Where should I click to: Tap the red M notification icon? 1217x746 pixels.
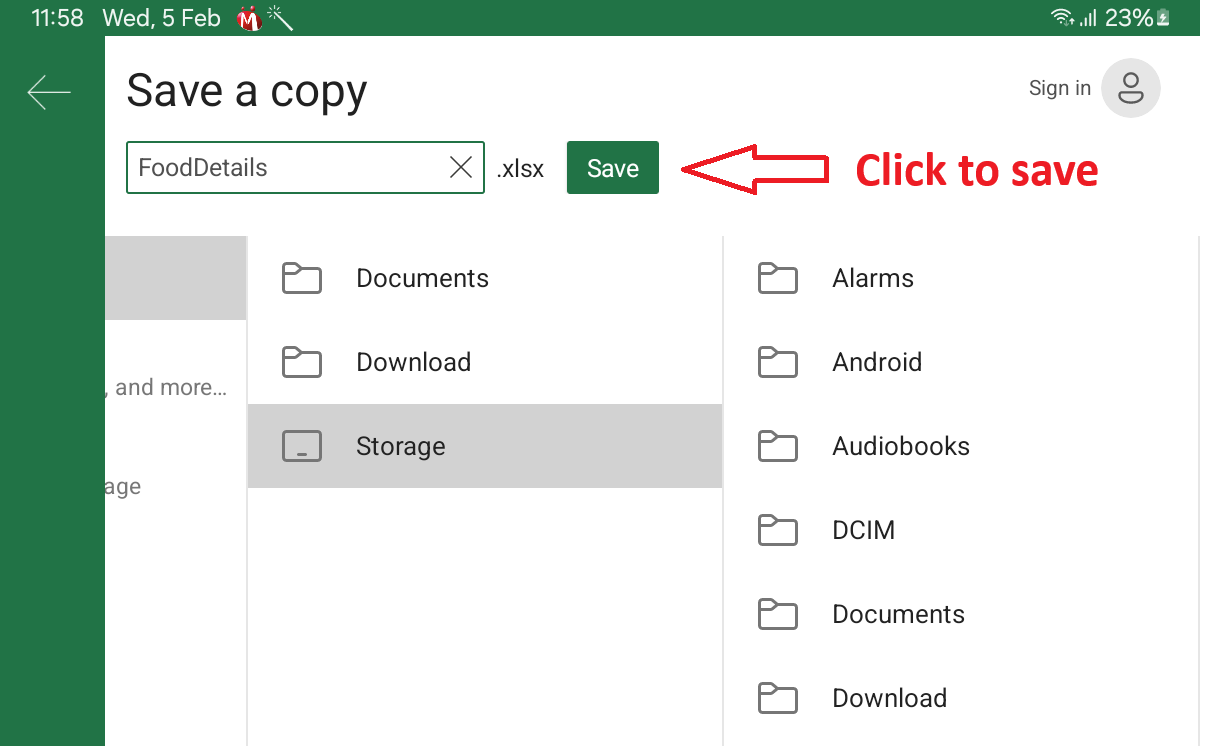pyautogui.click(x=249, y=18)
